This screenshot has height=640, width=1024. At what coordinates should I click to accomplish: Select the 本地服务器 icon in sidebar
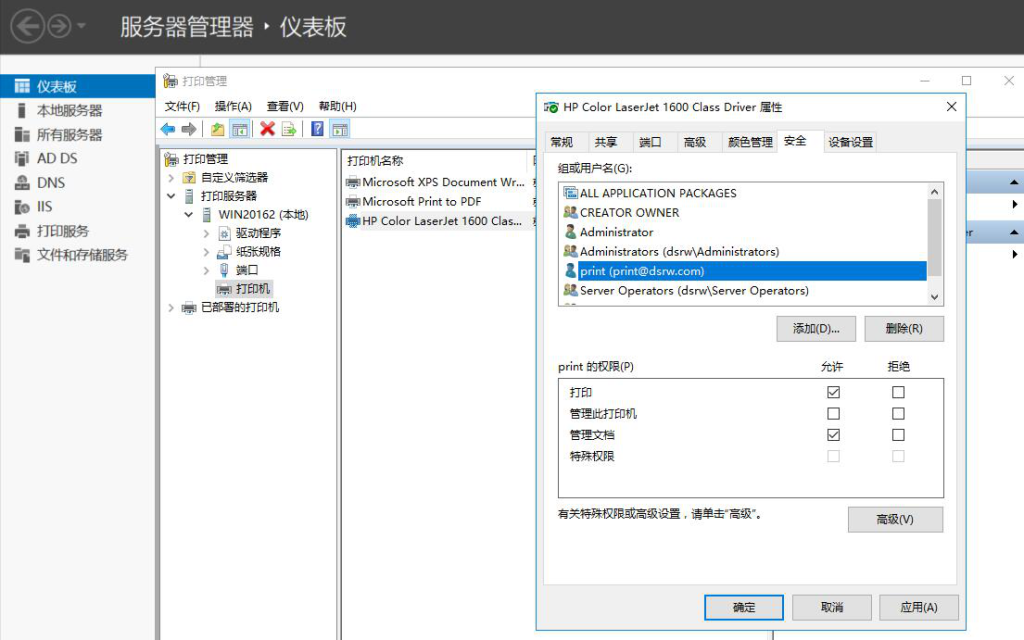point(22,110)
